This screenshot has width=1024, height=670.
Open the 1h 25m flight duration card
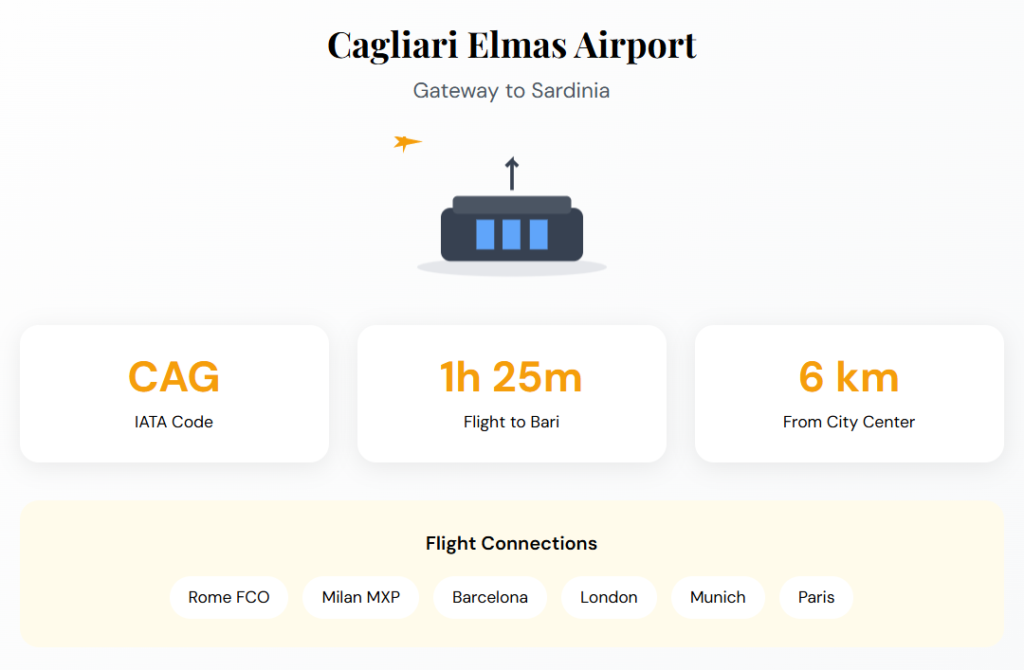click(511, 393)
